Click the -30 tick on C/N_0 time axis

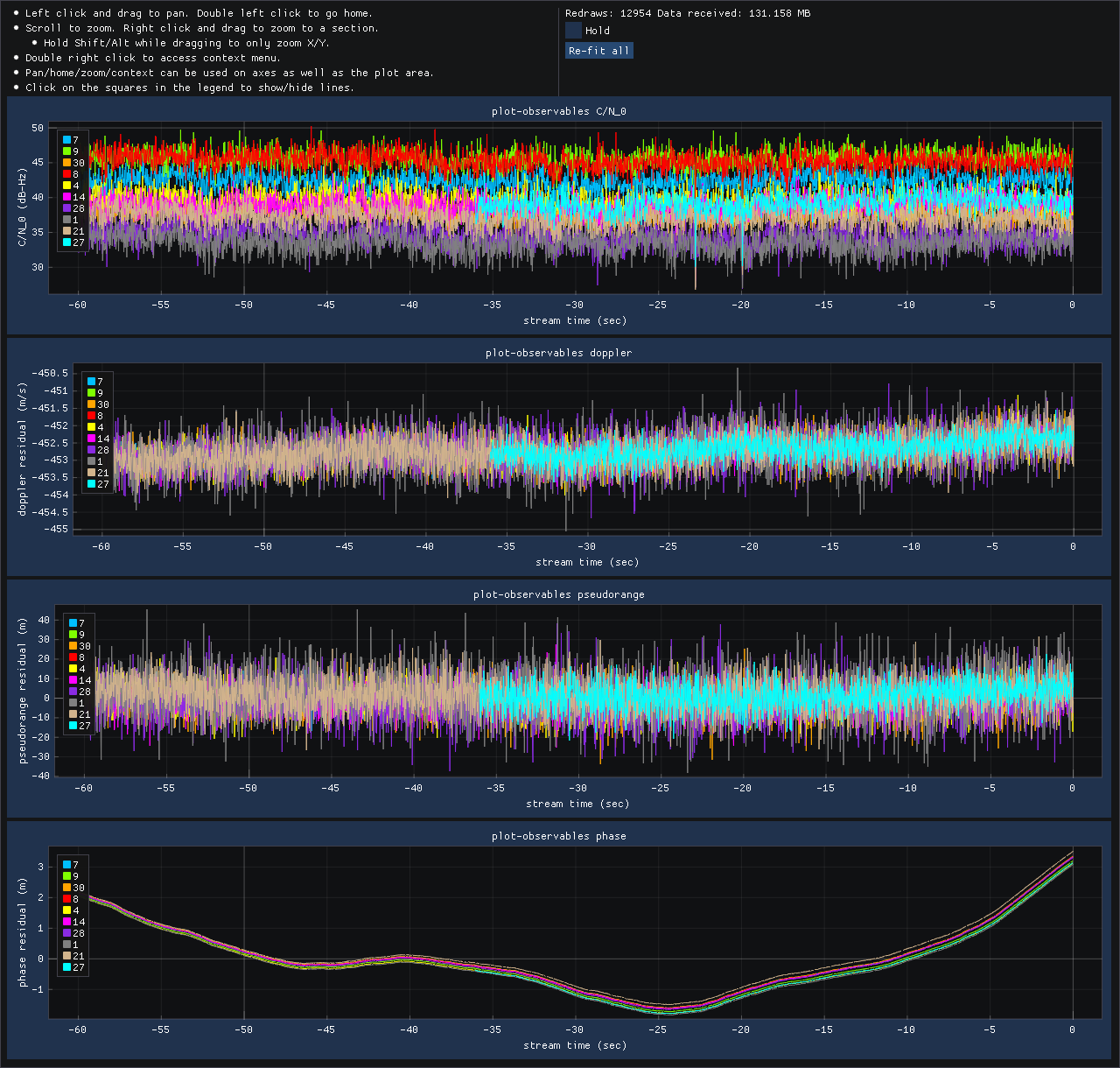point(574,305)
